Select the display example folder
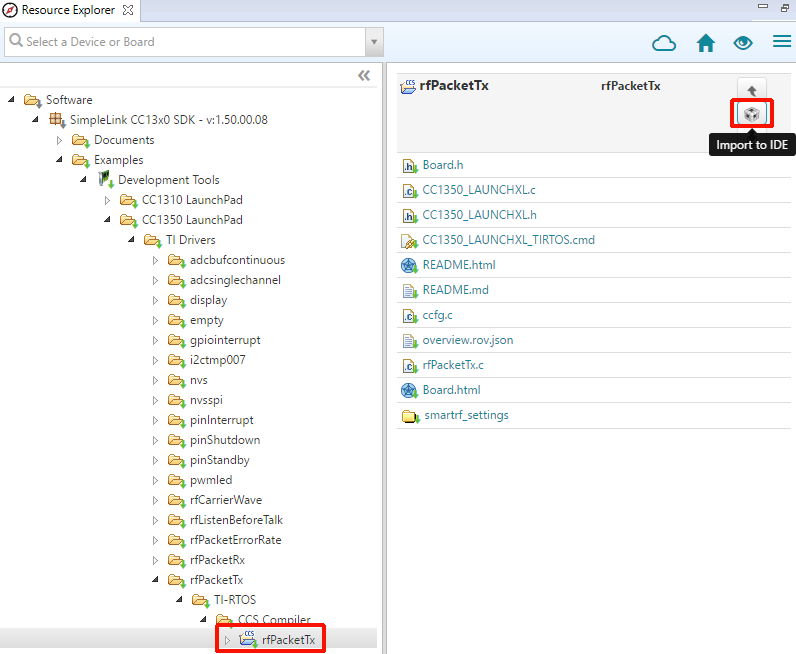 click(x=208, y=300)
